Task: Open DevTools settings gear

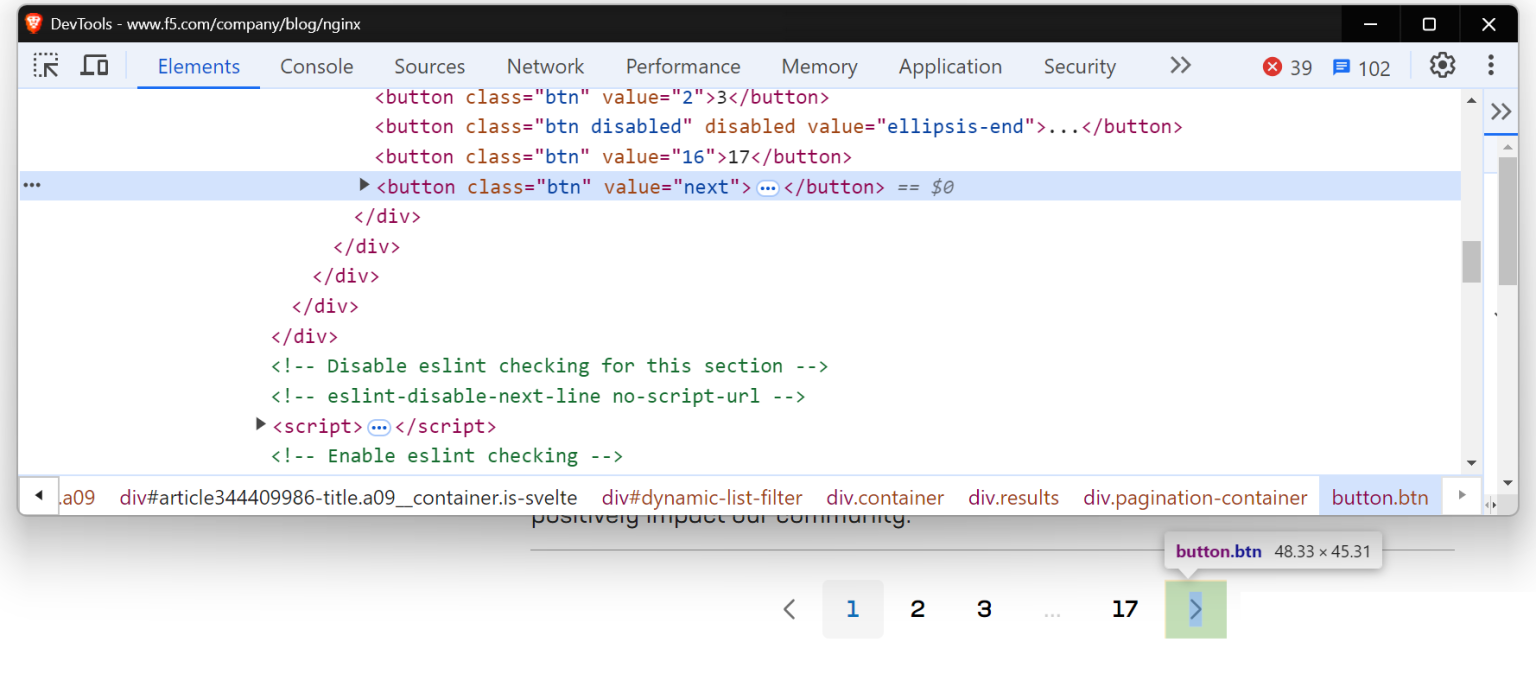Action: pos(1442,65)
